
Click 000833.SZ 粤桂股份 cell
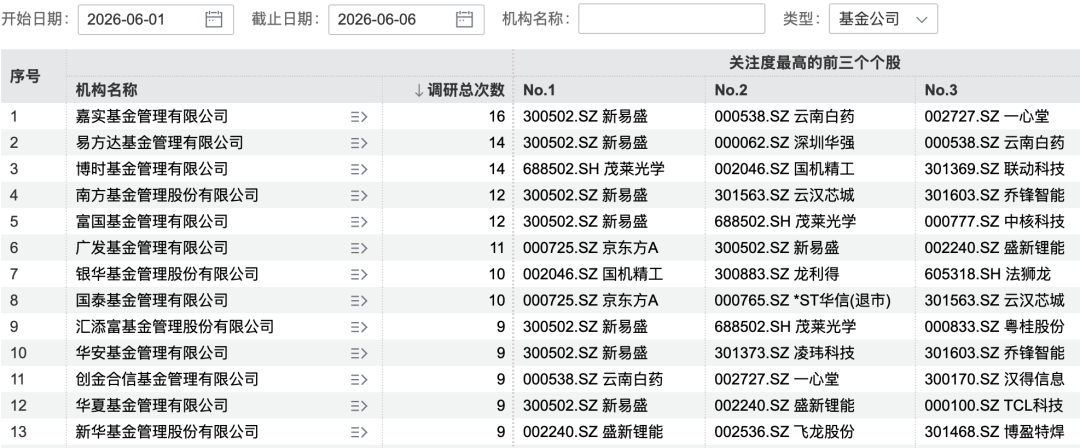click(x=995, y=327)
